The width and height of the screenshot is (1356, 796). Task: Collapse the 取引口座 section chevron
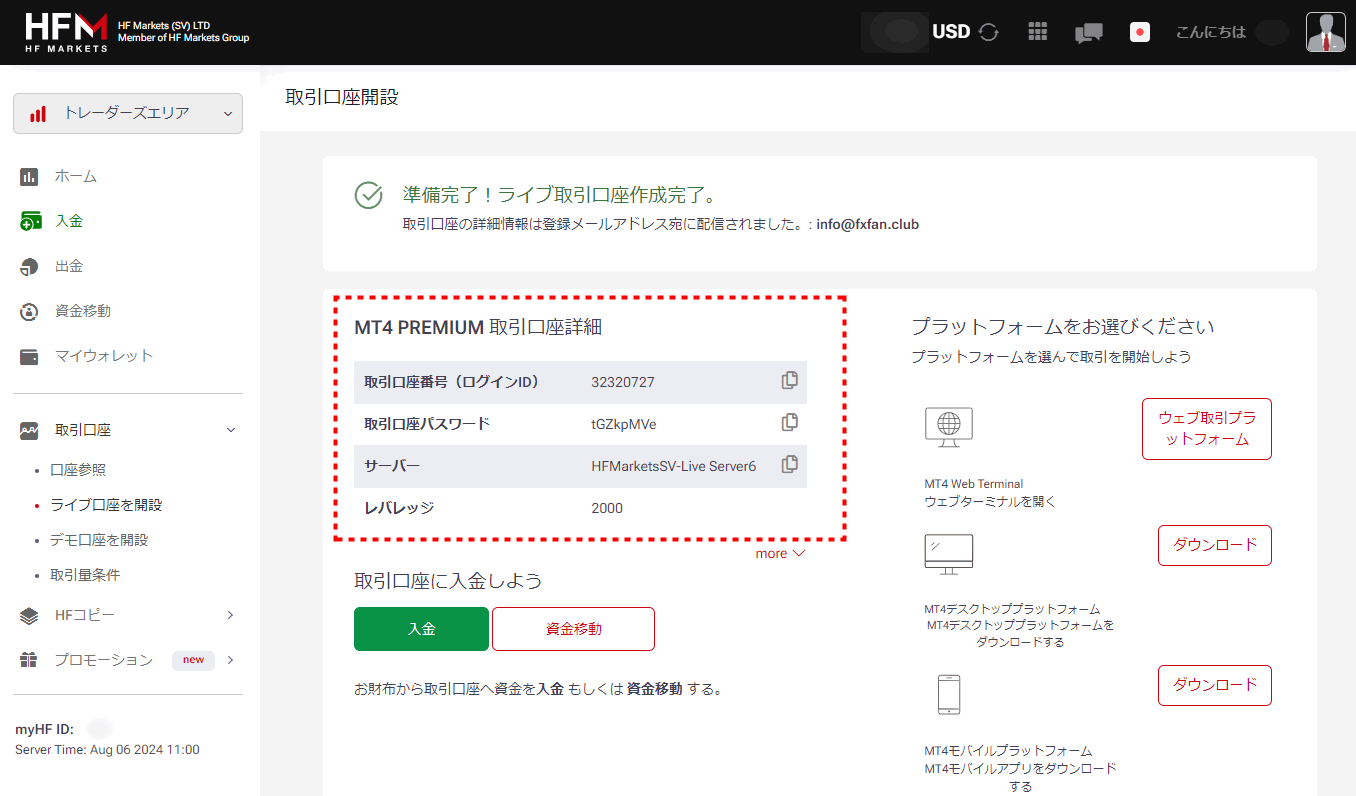231,430
